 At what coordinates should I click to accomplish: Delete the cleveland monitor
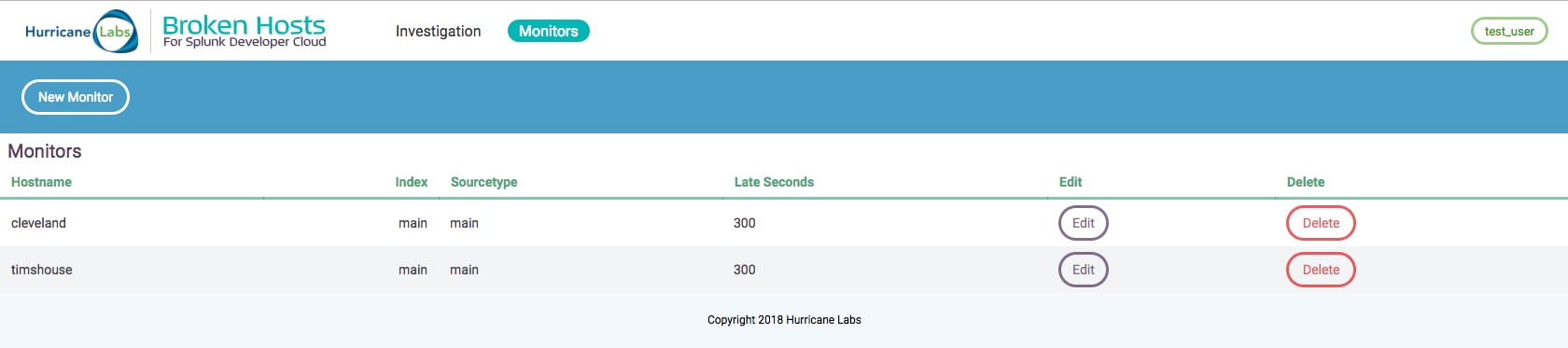[1321, 223]
